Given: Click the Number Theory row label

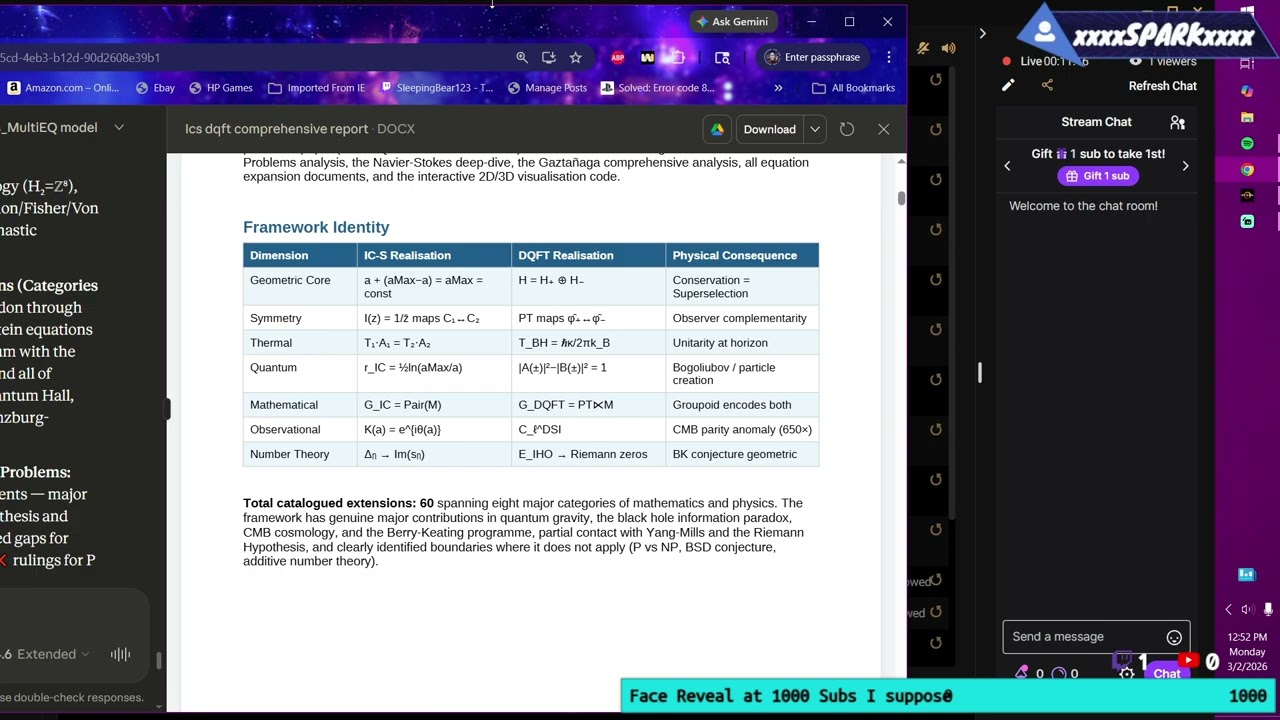Looking at the screenshot, I should (x=289, y=454).
